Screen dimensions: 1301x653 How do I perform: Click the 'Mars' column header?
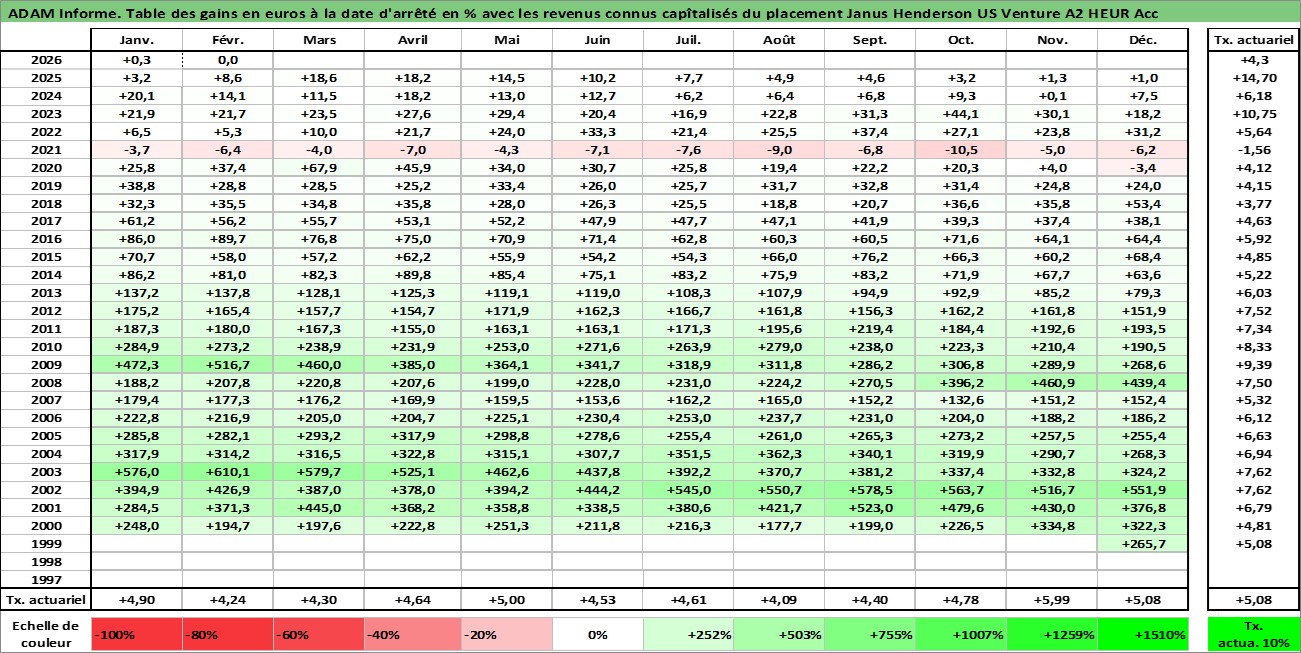(318, 41)
